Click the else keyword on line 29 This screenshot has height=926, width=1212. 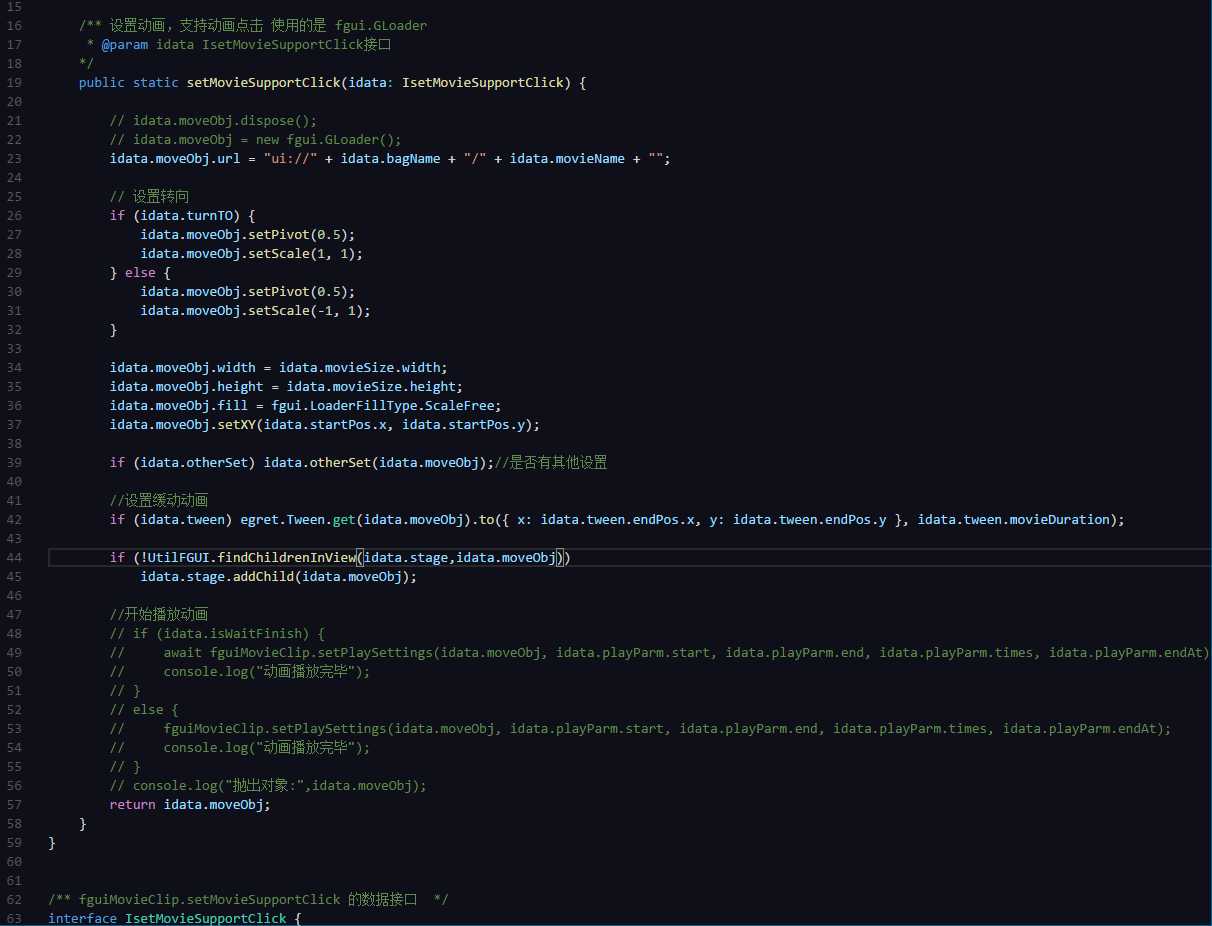[x=141, y=272]
